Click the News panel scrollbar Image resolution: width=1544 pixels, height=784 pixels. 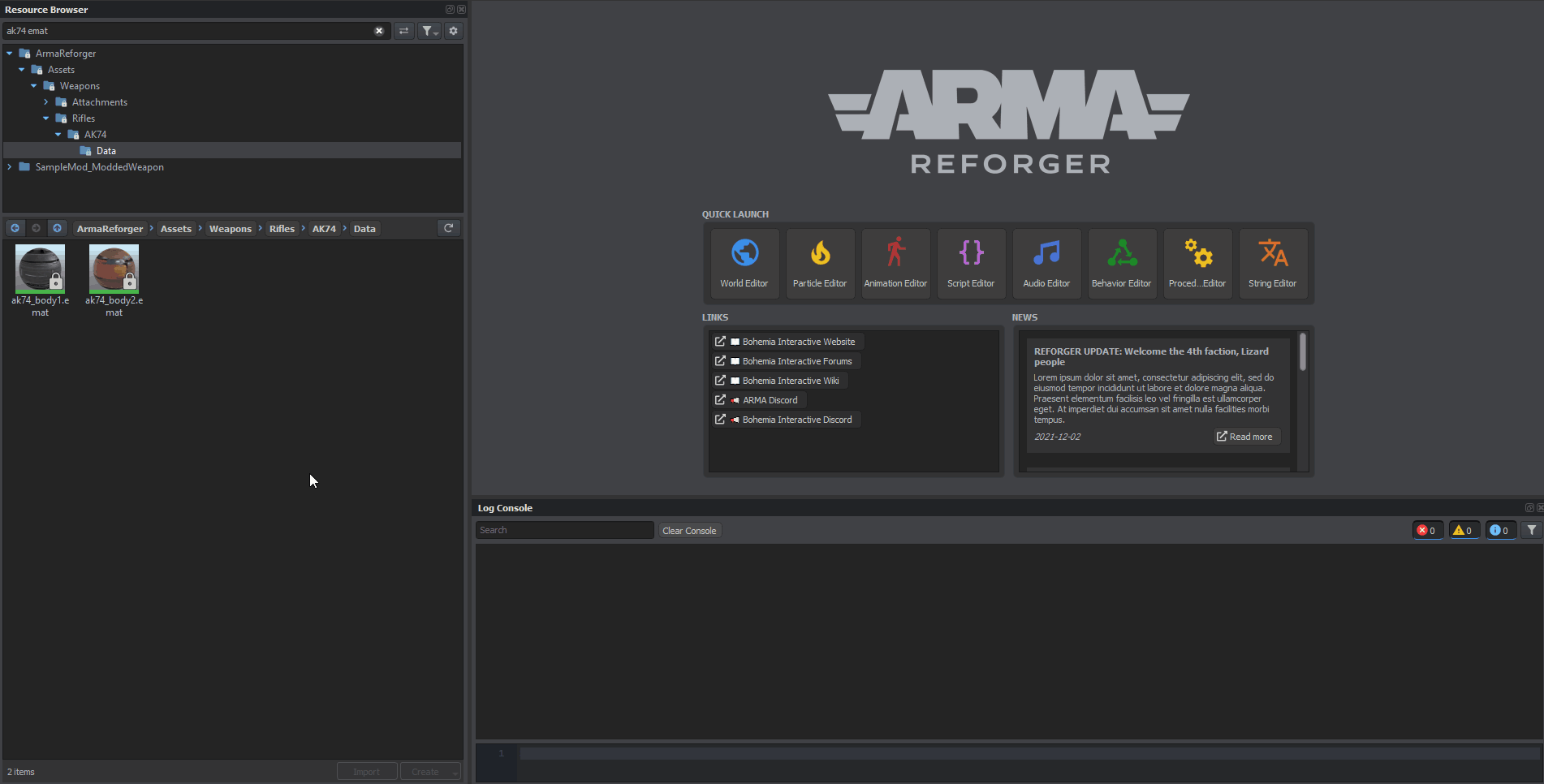(1303, 351)
